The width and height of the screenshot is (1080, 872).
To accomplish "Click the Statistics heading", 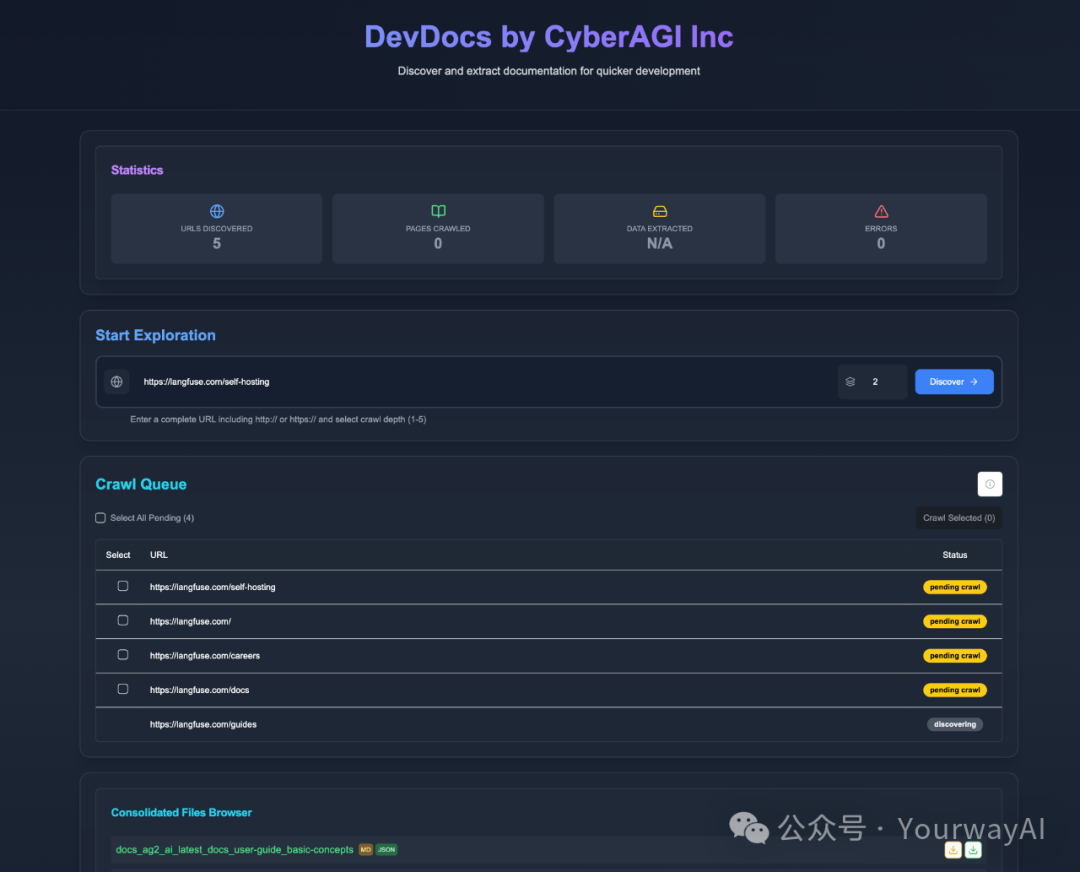I will (x=137, y=170).
